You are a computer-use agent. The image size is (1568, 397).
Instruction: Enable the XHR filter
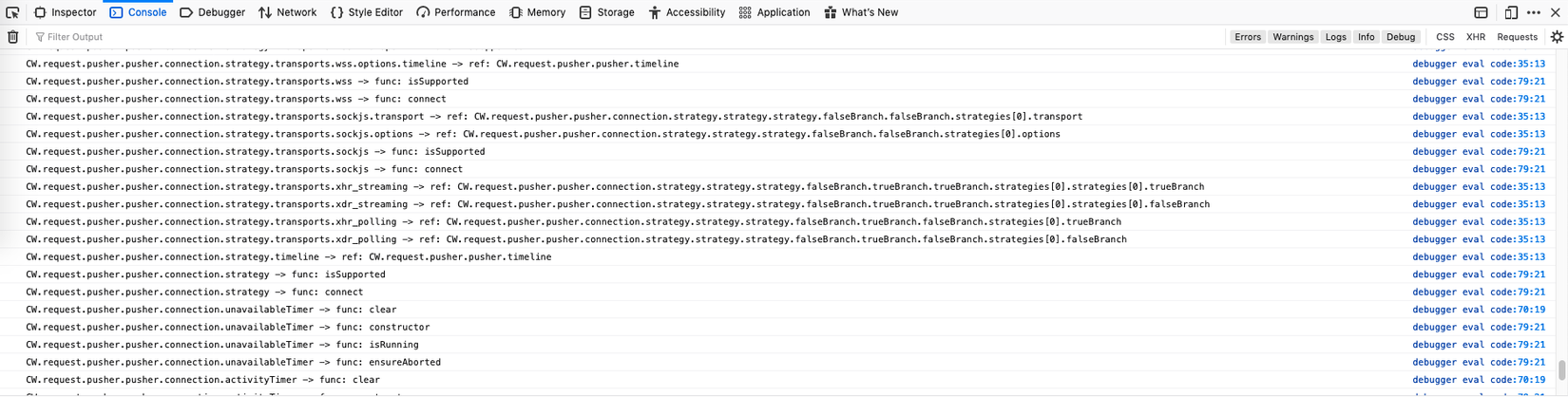point(1475,37)
